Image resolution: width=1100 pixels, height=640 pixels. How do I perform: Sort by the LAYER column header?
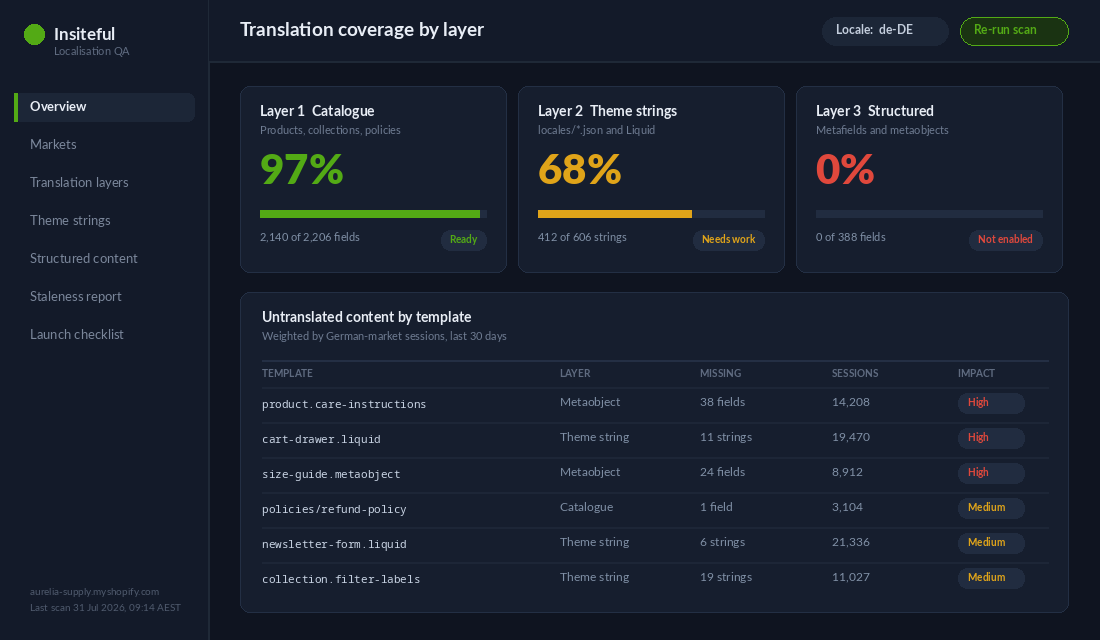(x=575, y=373)
